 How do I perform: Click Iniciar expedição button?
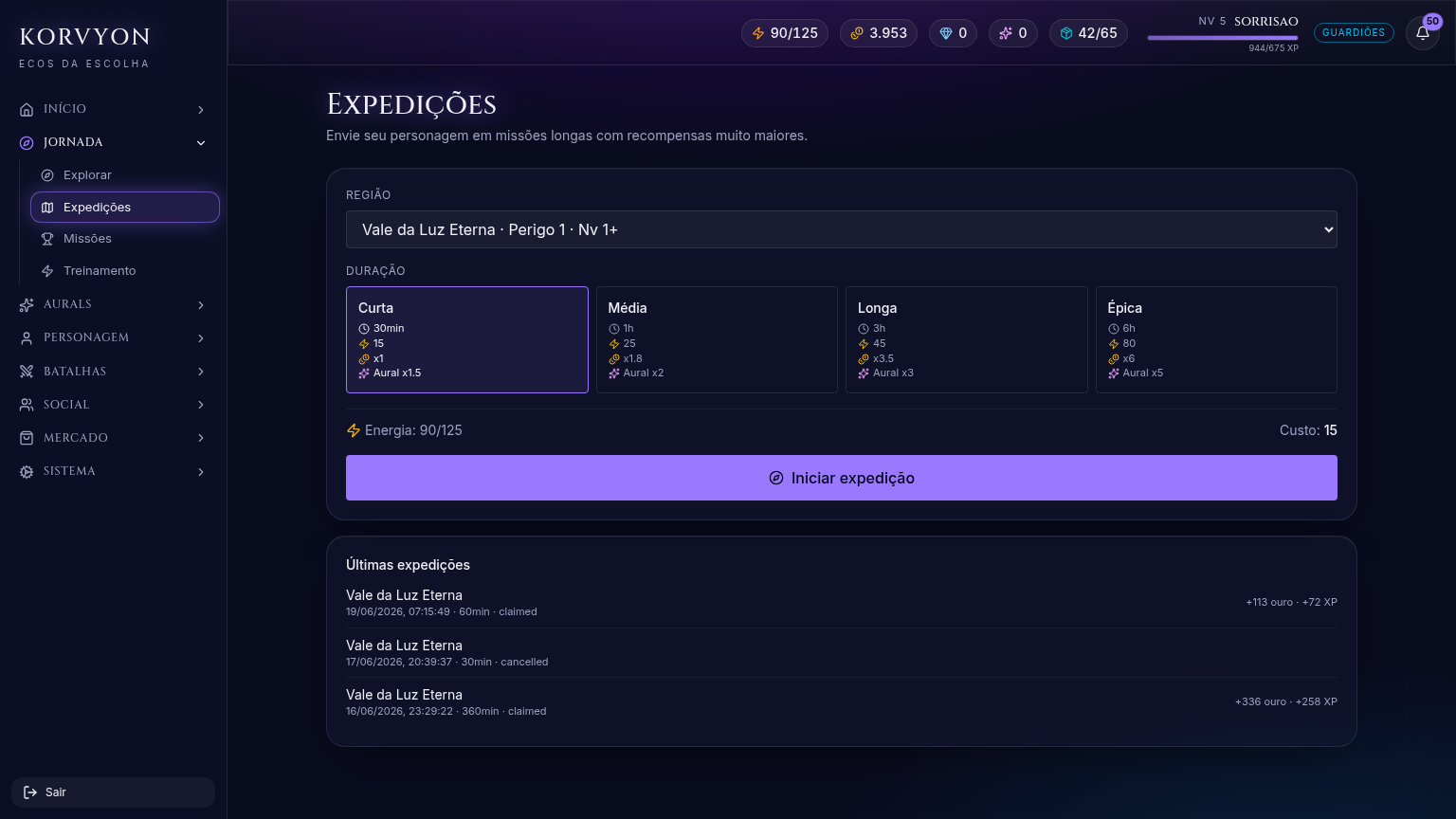pos(842,478)
